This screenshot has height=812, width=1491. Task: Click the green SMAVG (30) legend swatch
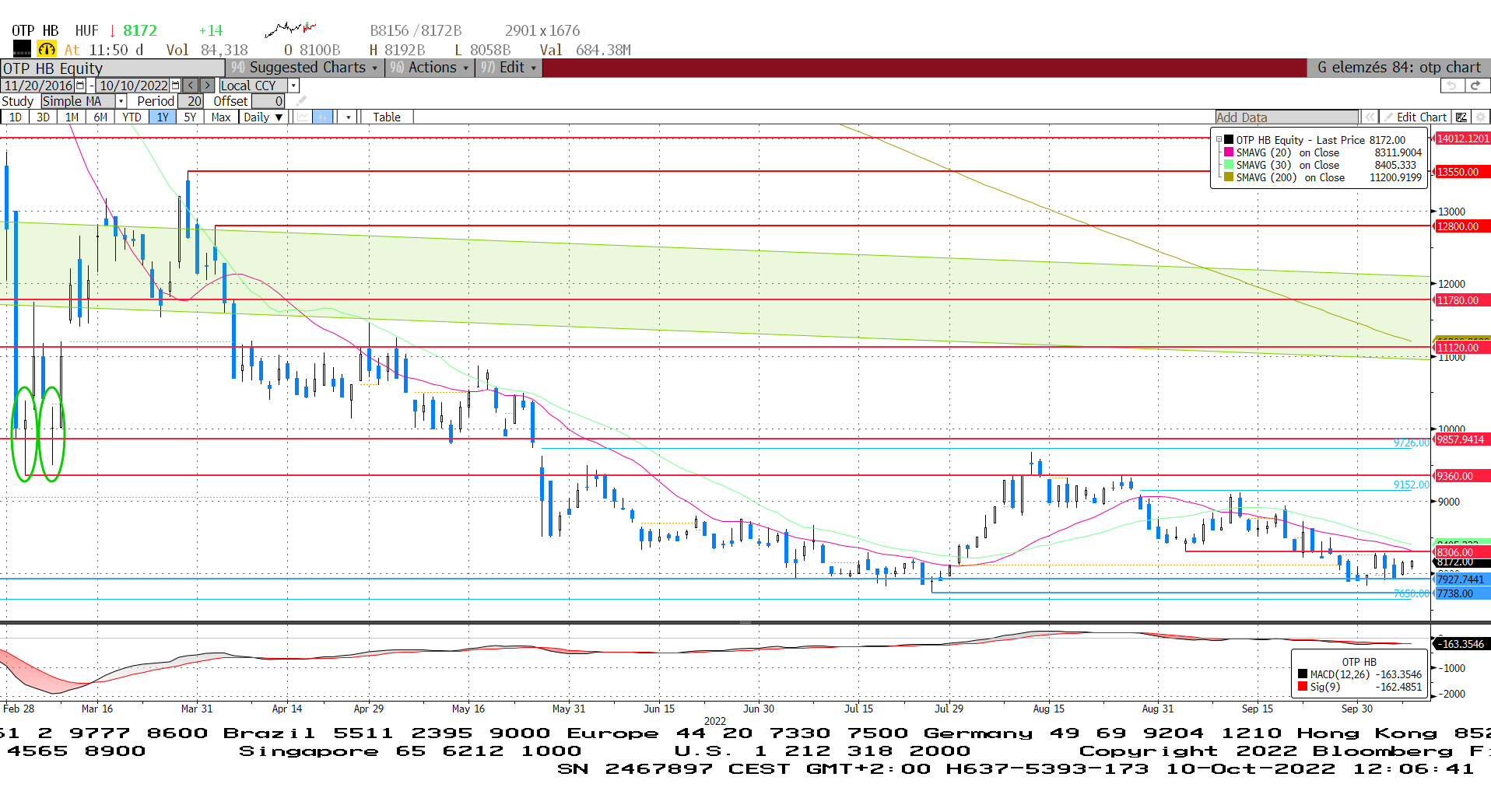[1229, 165]
